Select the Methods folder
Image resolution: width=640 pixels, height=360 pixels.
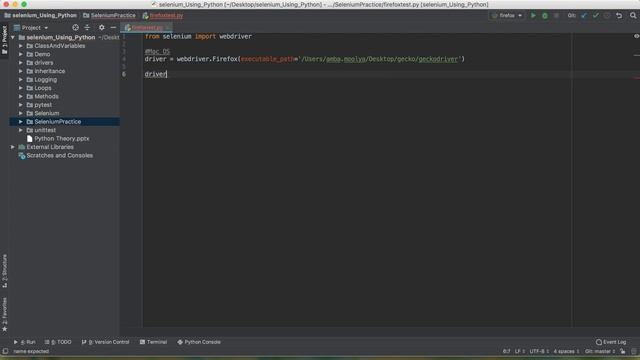coord(46,96)
